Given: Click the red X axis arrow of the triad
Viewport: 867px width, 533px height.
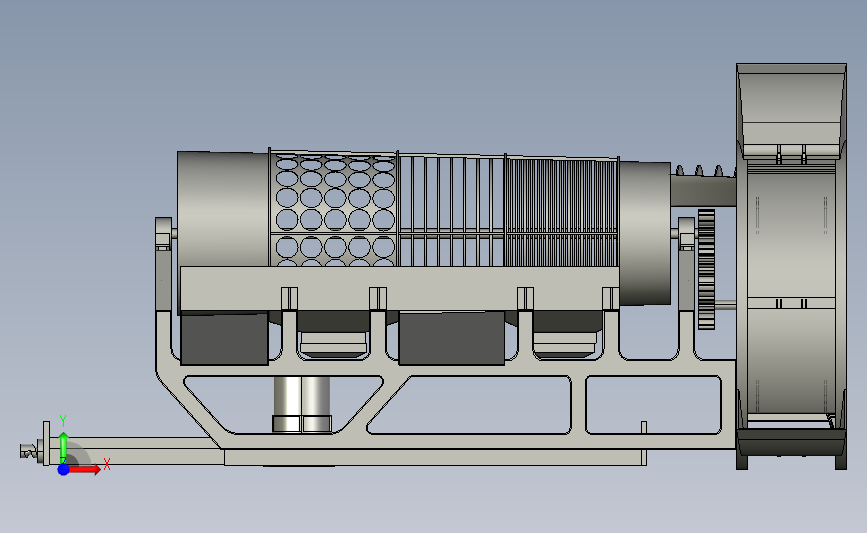Looking at the screenshot, I should 86,469.
